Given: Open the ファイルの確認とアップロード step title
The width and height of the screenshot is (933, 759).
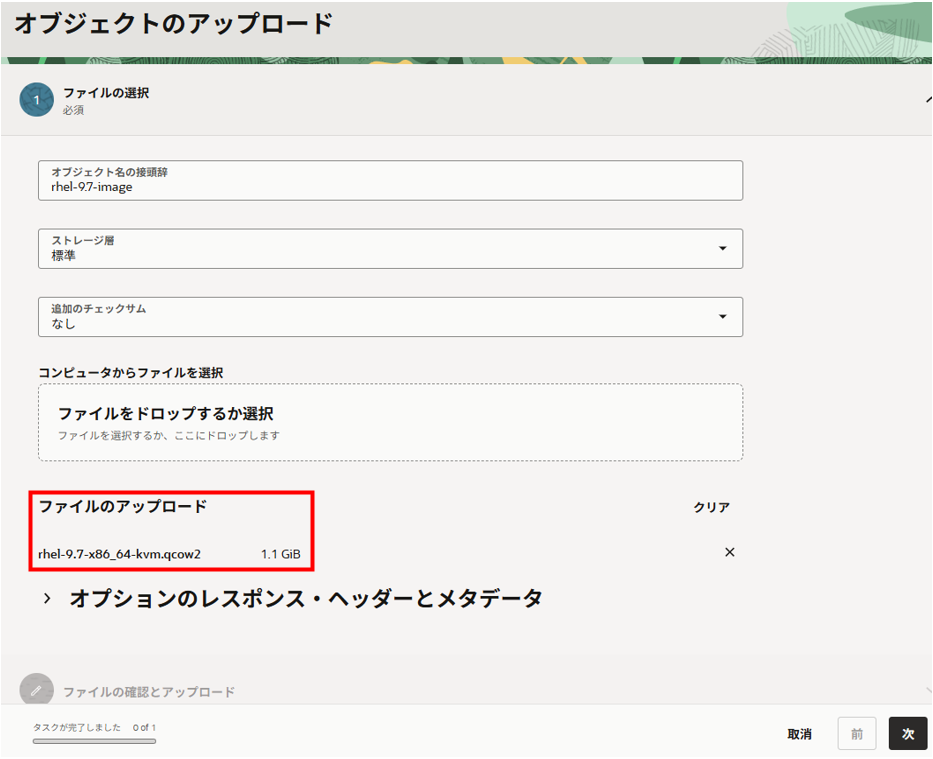Looking at the screenshot, I should (x=149, y=692).
